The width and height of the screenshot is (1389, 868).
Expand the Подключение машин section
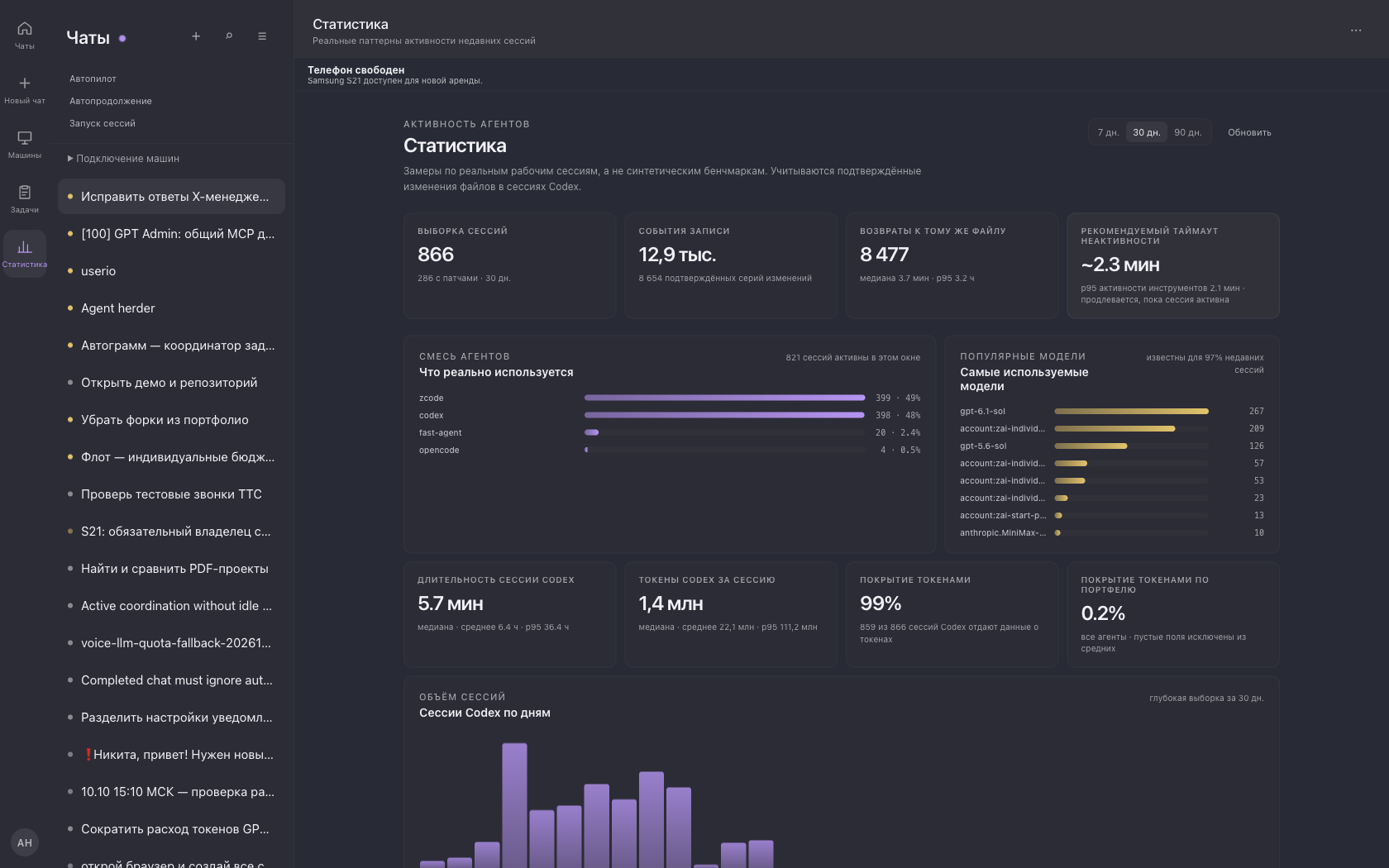click(123, 159)
